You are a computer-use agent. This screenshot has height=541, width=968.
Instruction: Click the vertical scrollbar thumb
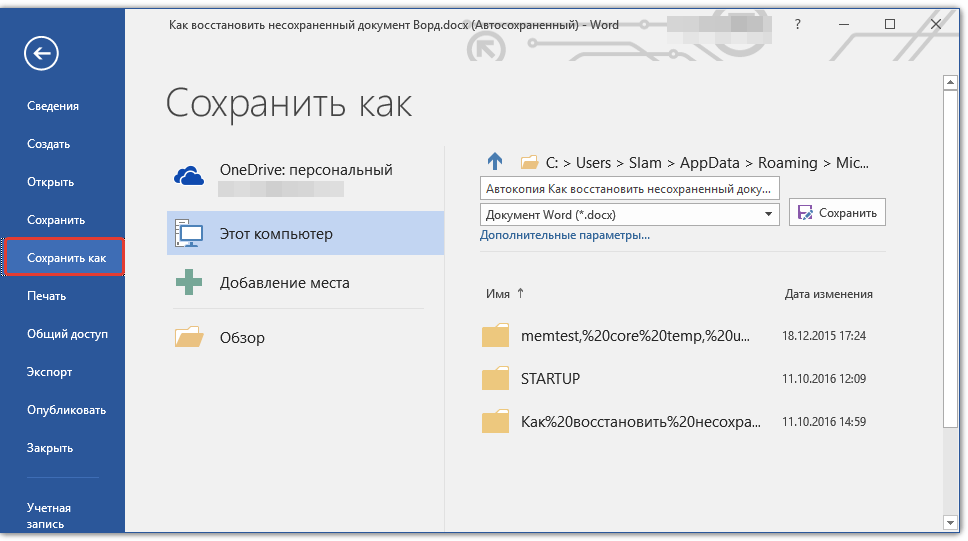[x=950, y=259]
